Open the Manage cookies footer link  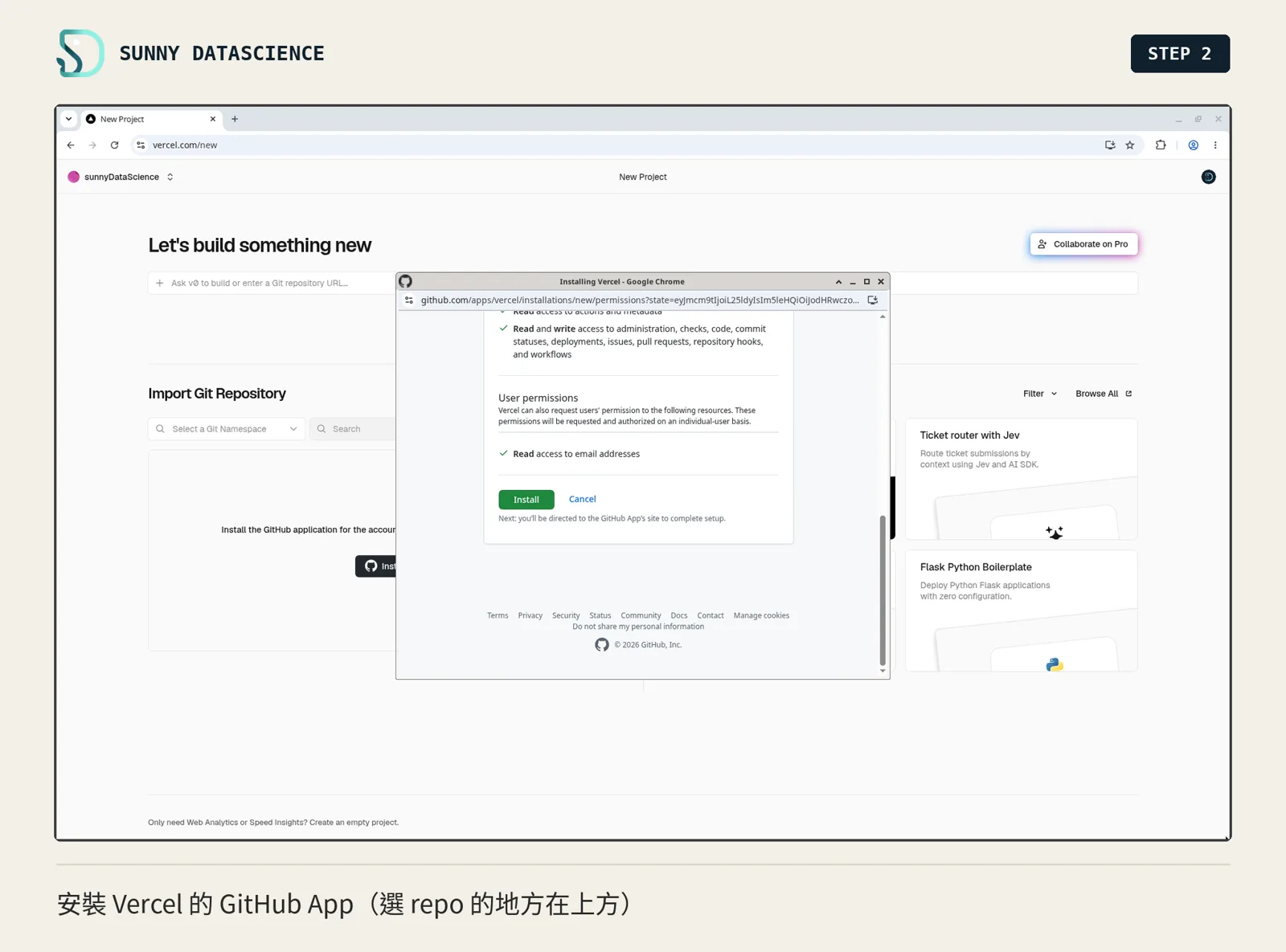click(761, 615)
